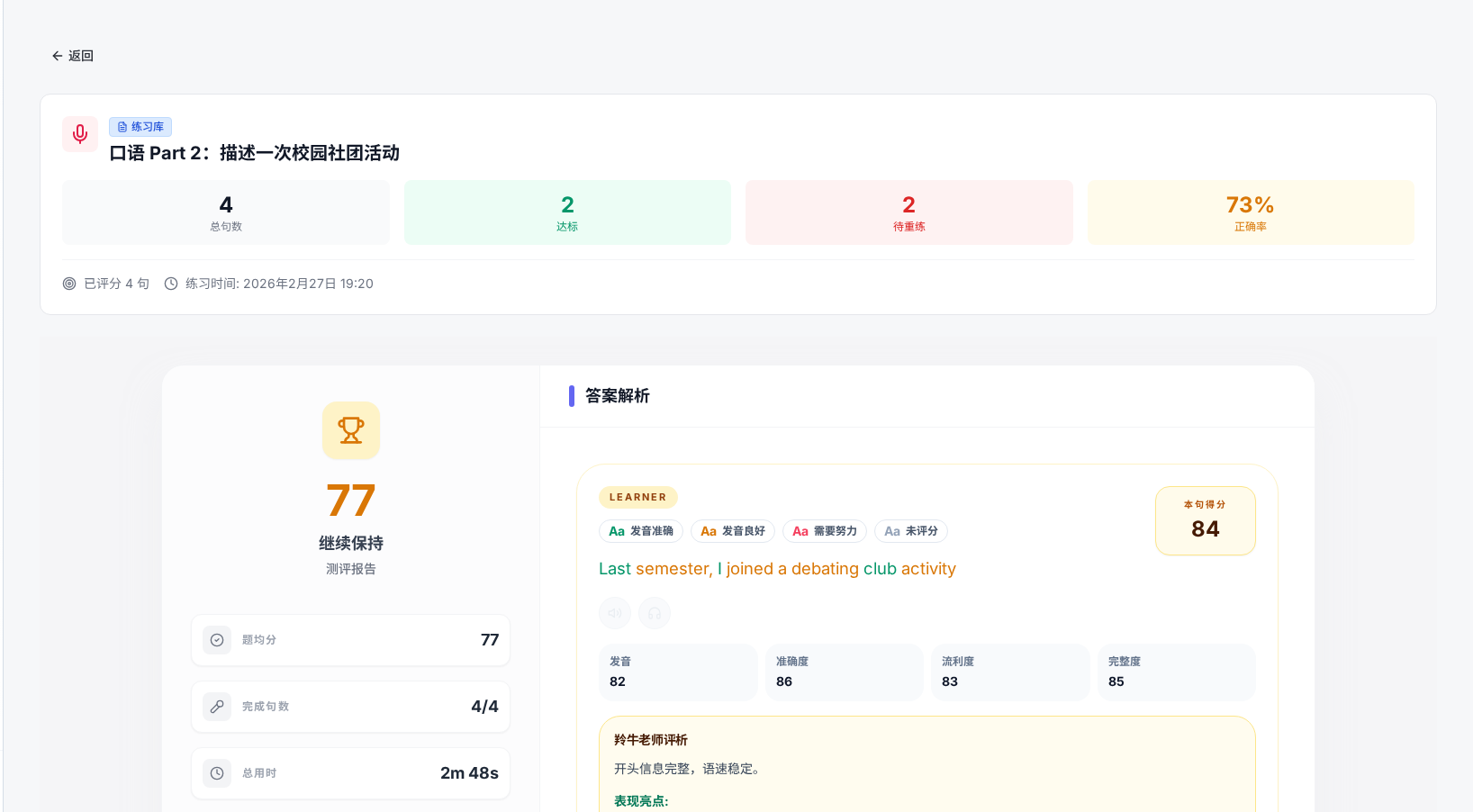Click the 答案解析 heading
The width and height of the screenshot is (1473, 812).
coord(618,396)
